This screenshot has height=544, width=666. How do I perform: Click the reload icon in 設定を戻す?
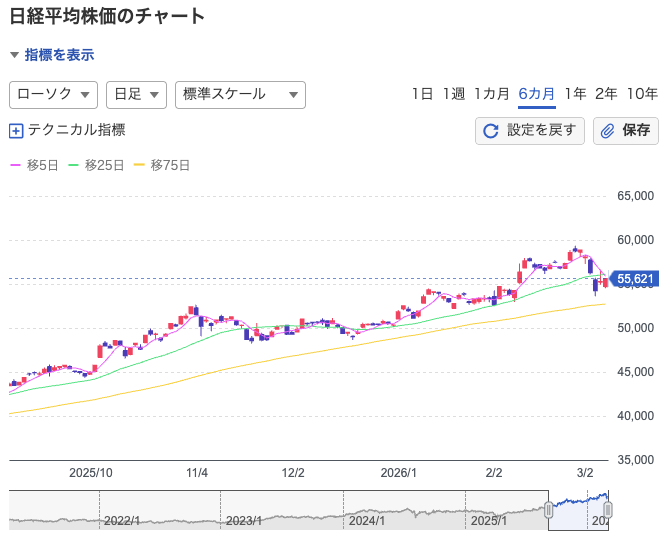pos(491,131)
